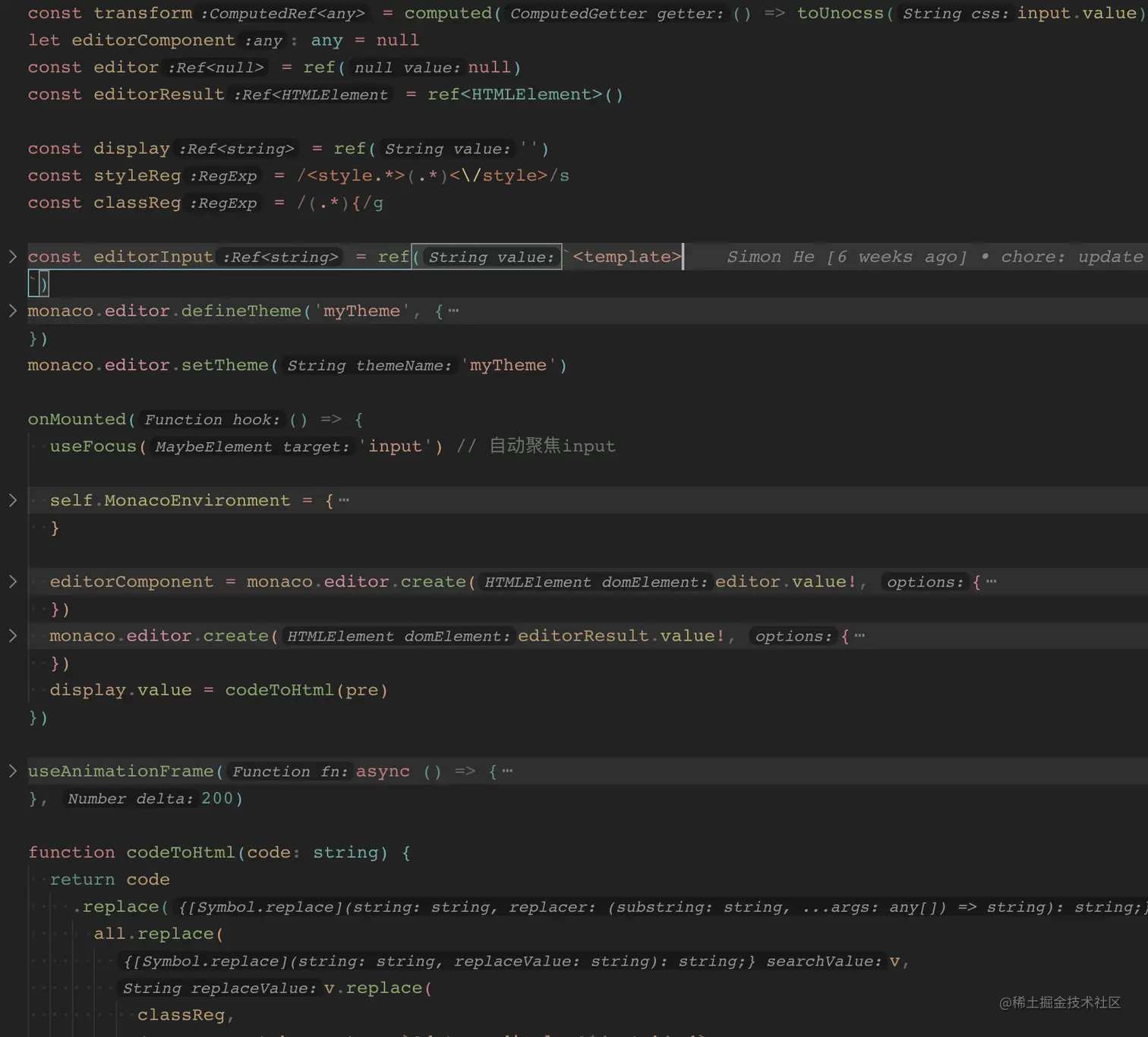
Task: Click the 'options:' hint in editorResult create call
Action: 793,636
